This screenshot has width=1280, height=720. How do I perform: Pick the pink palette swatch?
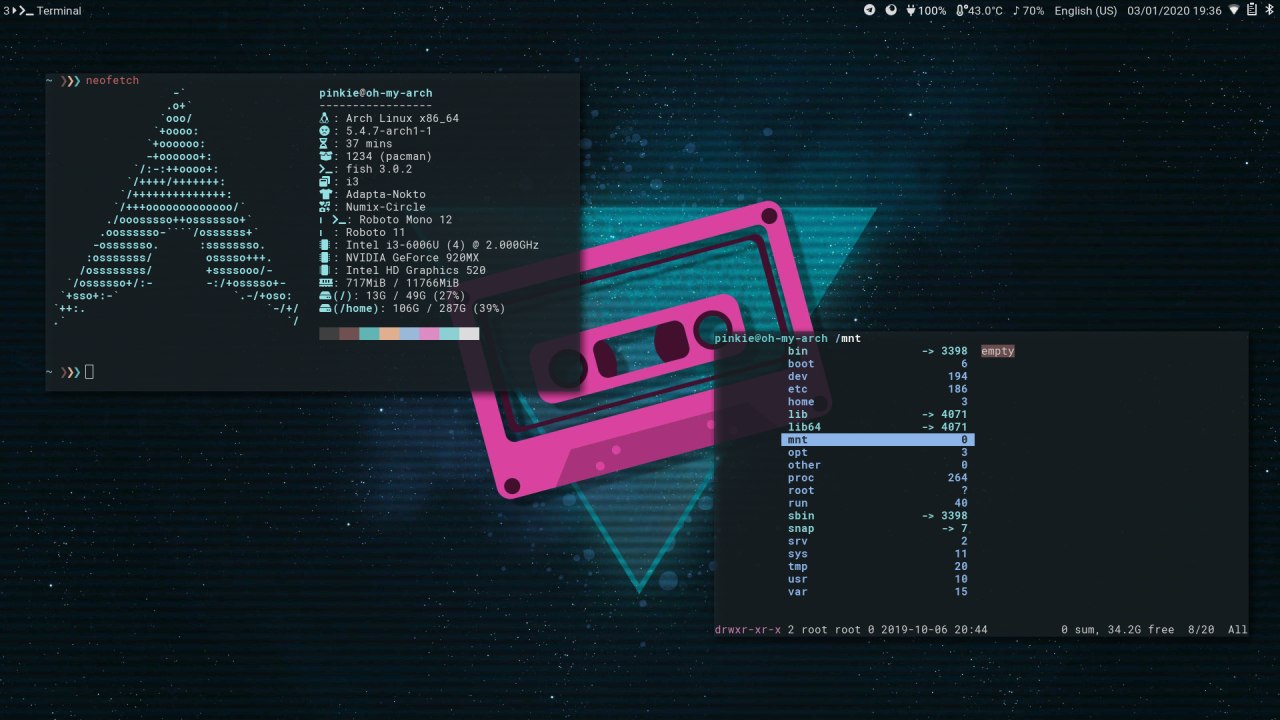point(429,334)
